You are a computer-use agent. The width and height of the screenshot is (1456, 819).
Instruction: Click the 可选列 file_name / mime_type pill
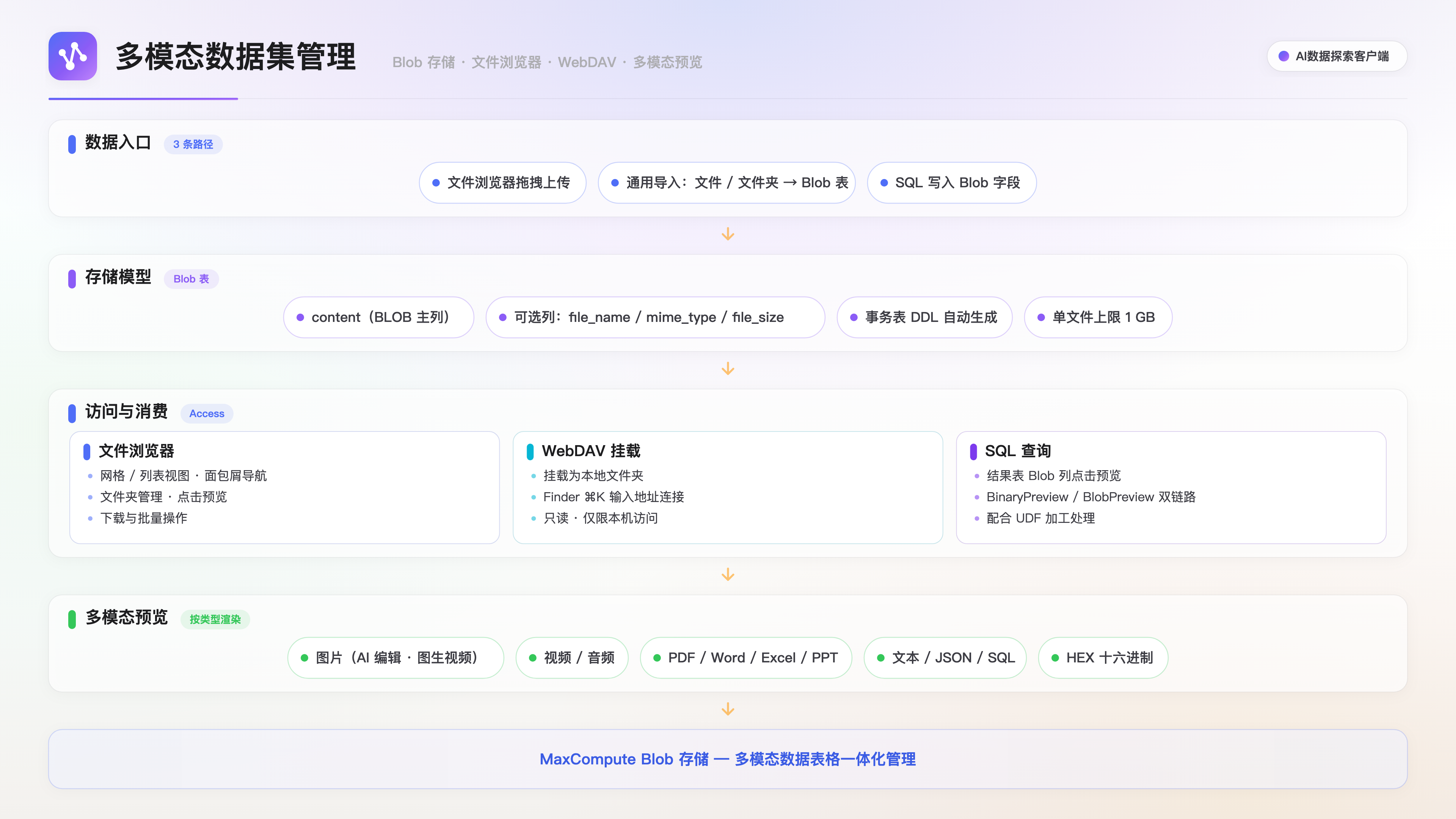click(656, 317)
